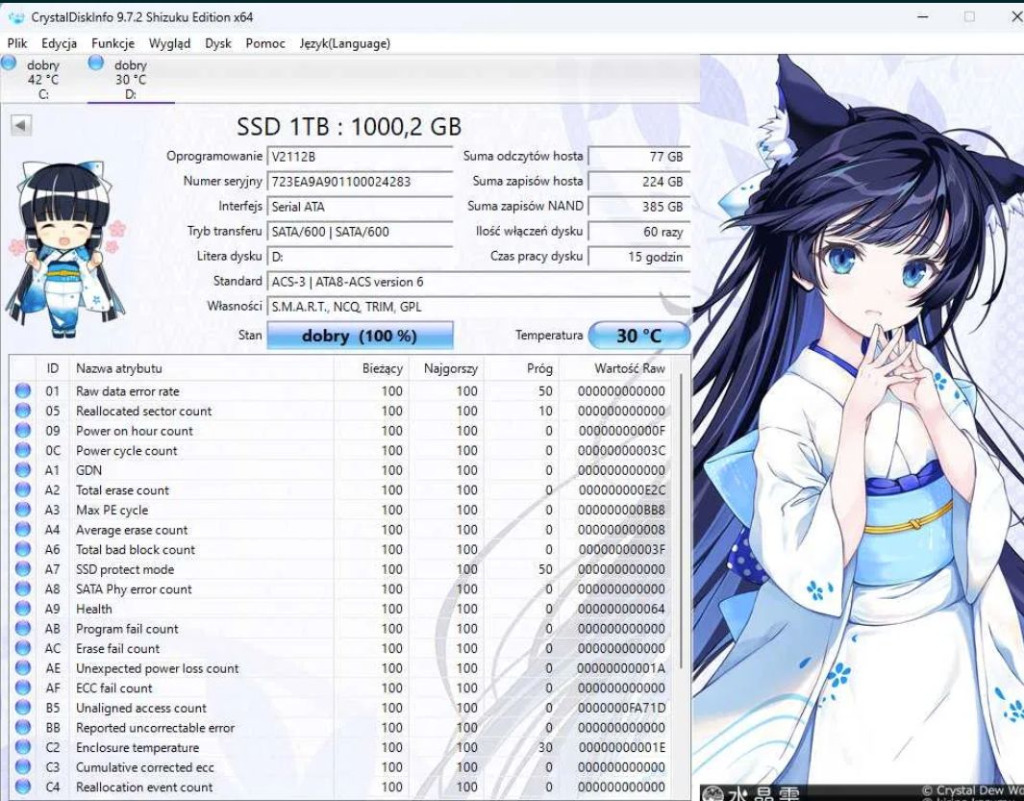1024x801 pixels.
Task: Click the status icon for ECC fail count
Action: [23, 687]
